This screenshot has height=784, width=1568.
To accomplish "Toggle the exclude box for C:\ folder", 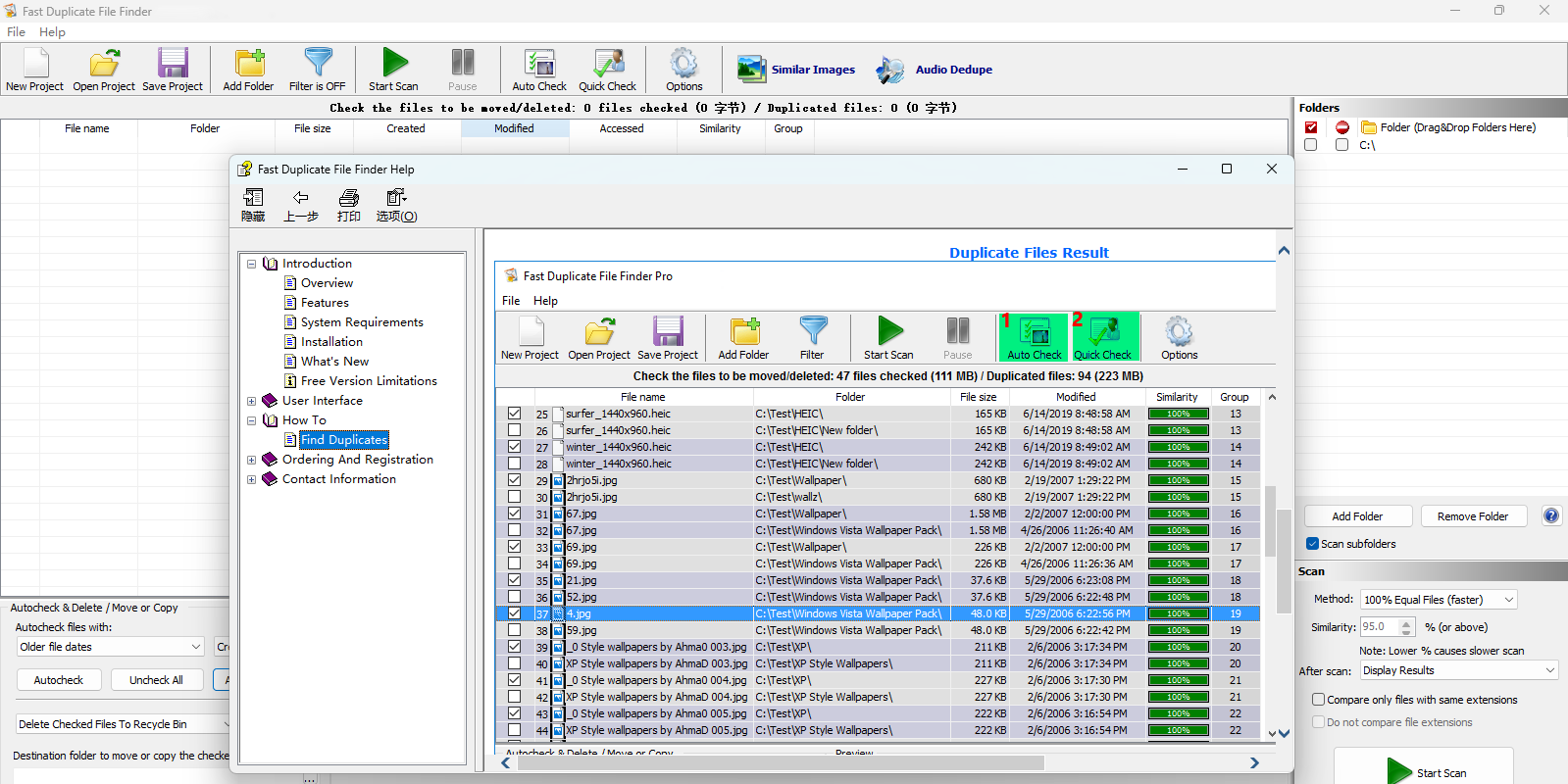I will coord(1341,145).
